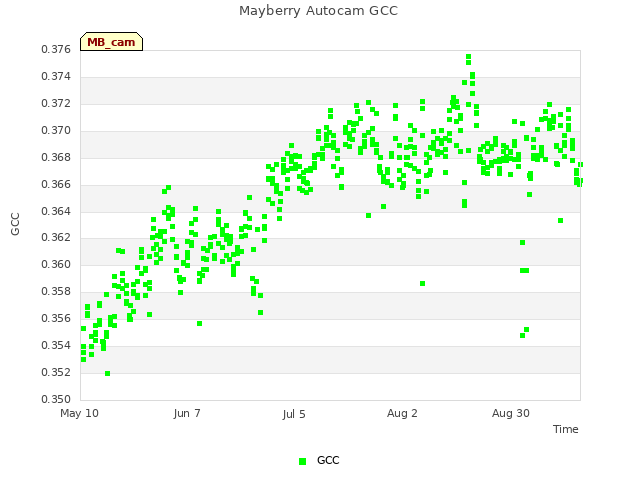
Task: Click the 0.370 y-axis tick label
Action: [56, 131]
